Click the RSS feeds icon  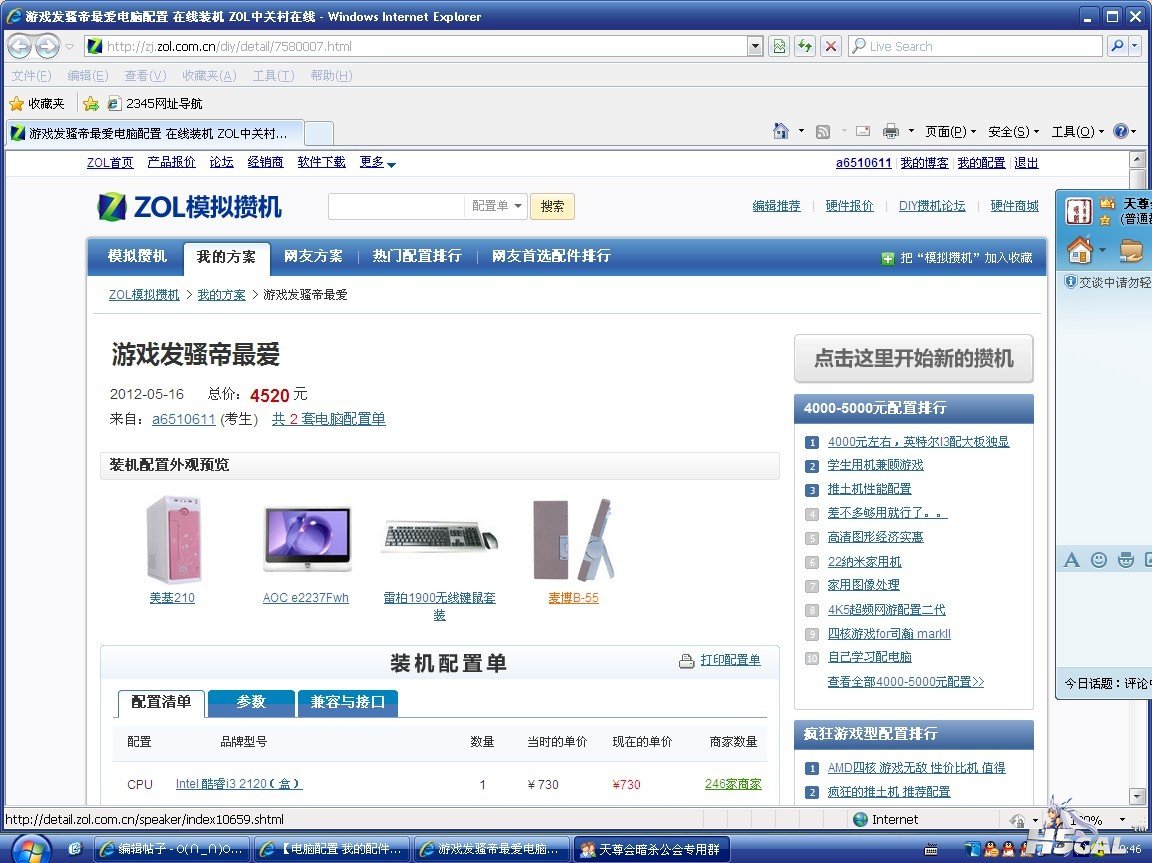coord(823,131)
